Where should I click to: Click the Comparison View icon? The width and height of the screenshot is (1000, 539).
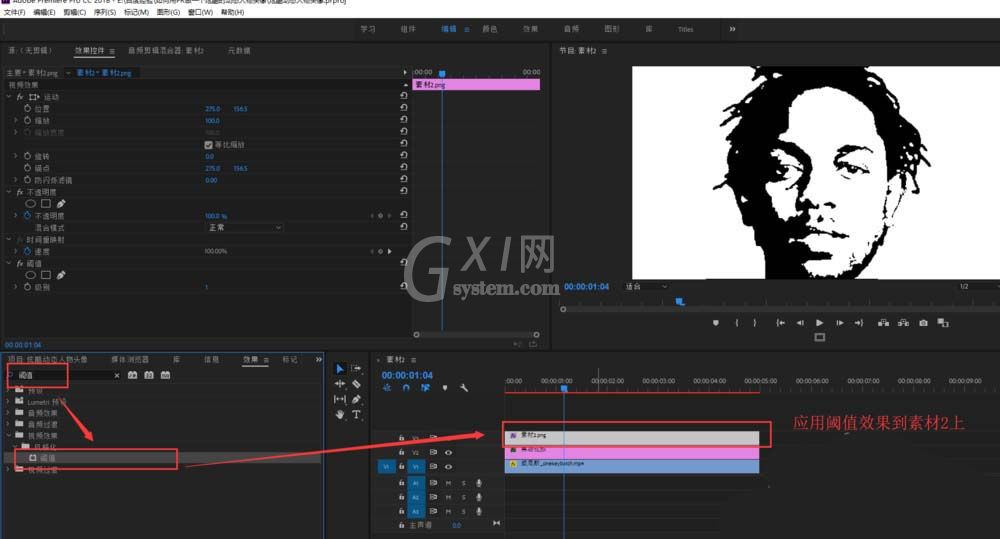943,323
